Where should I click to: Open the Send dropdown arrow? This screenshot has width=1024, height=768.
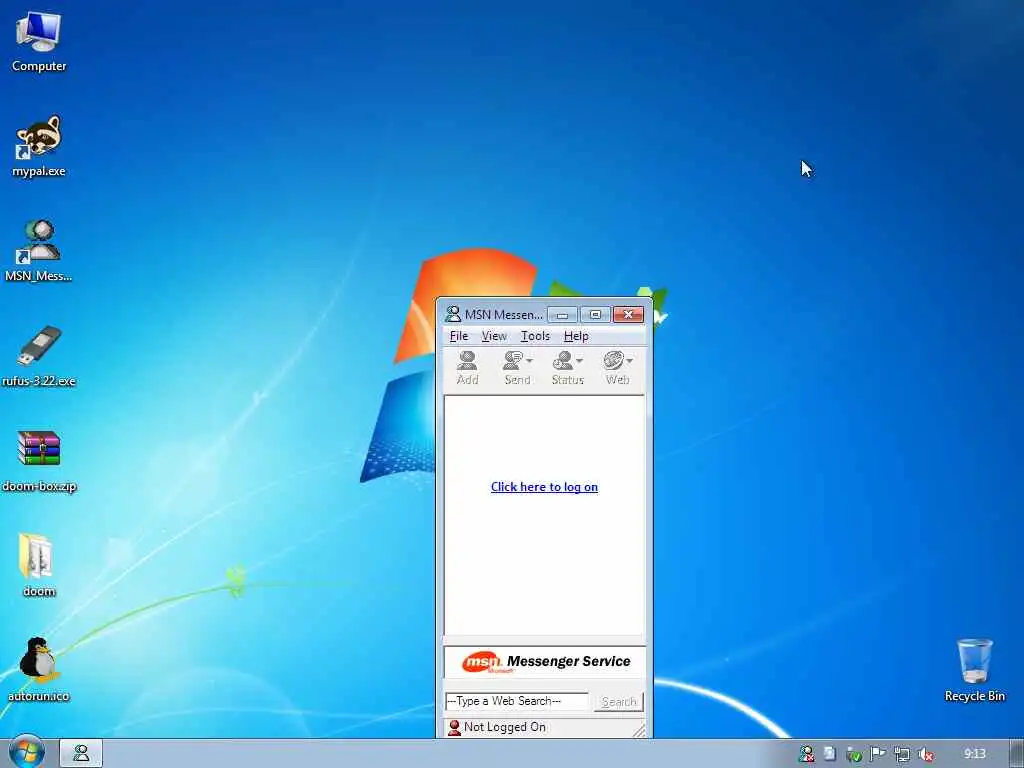tap(530, 360)
